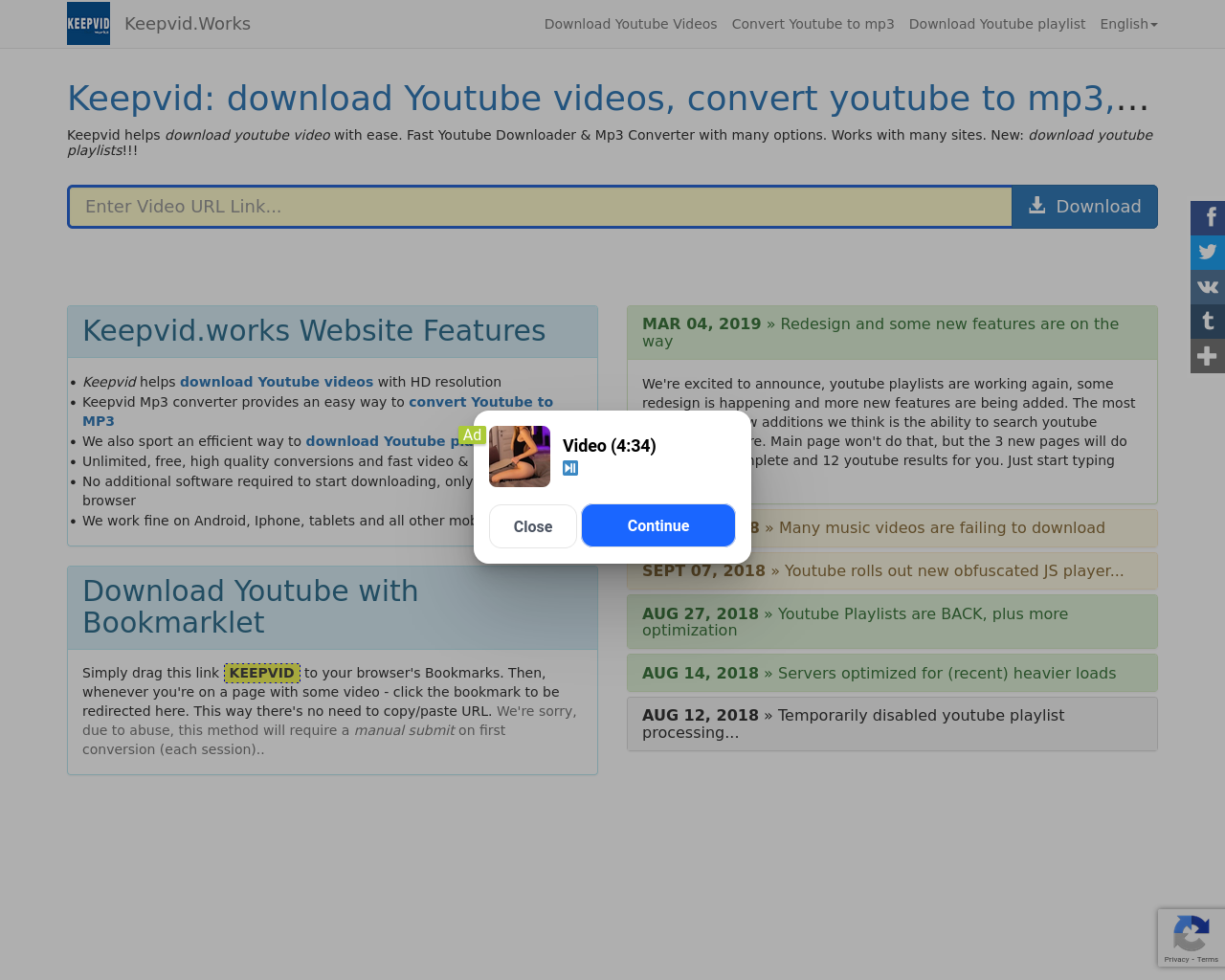
Task: Open Download Youtube Videos nav item
Action: click(631, 24)
